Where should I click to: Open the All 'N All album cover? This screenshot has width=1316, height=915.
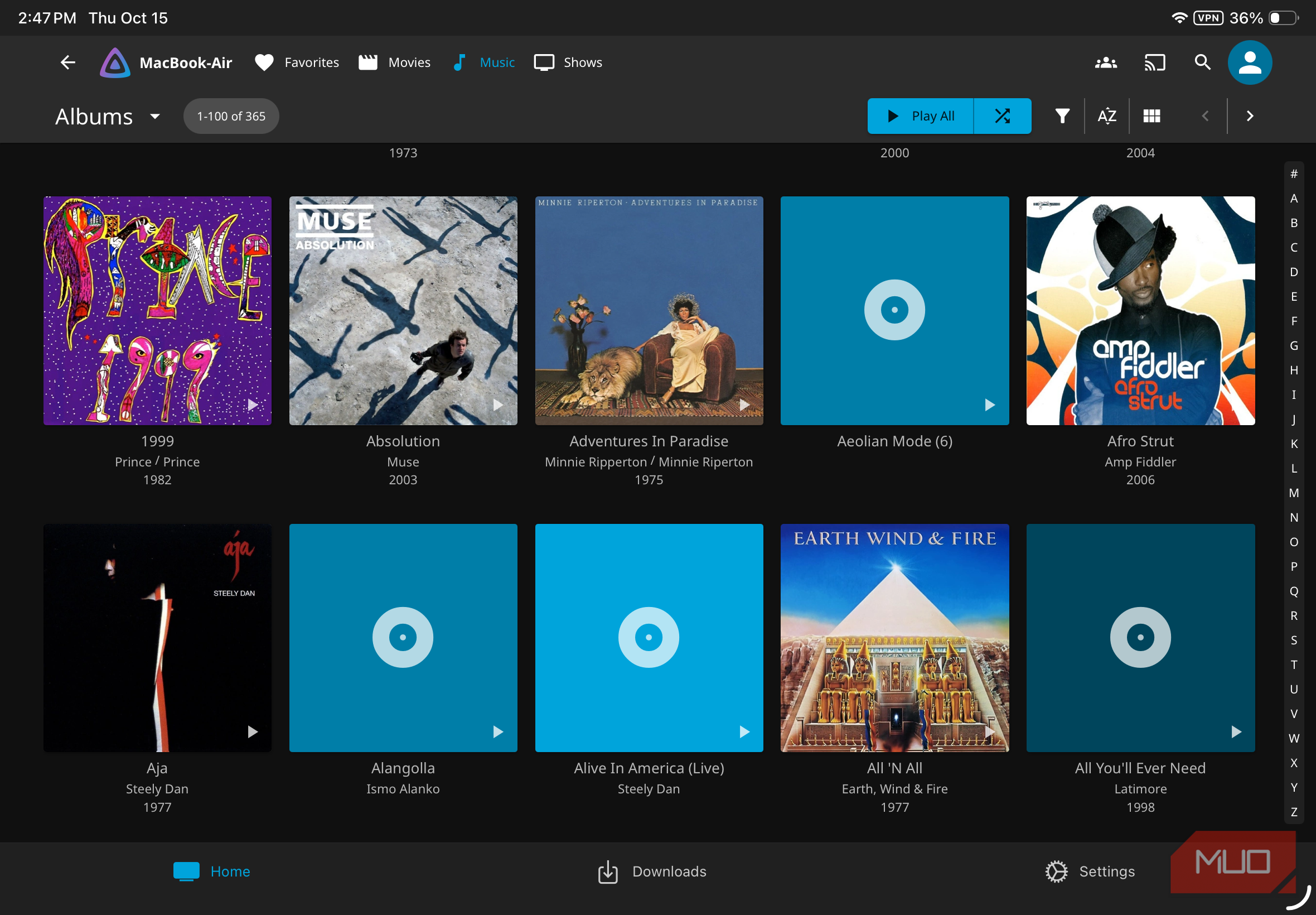894,638
